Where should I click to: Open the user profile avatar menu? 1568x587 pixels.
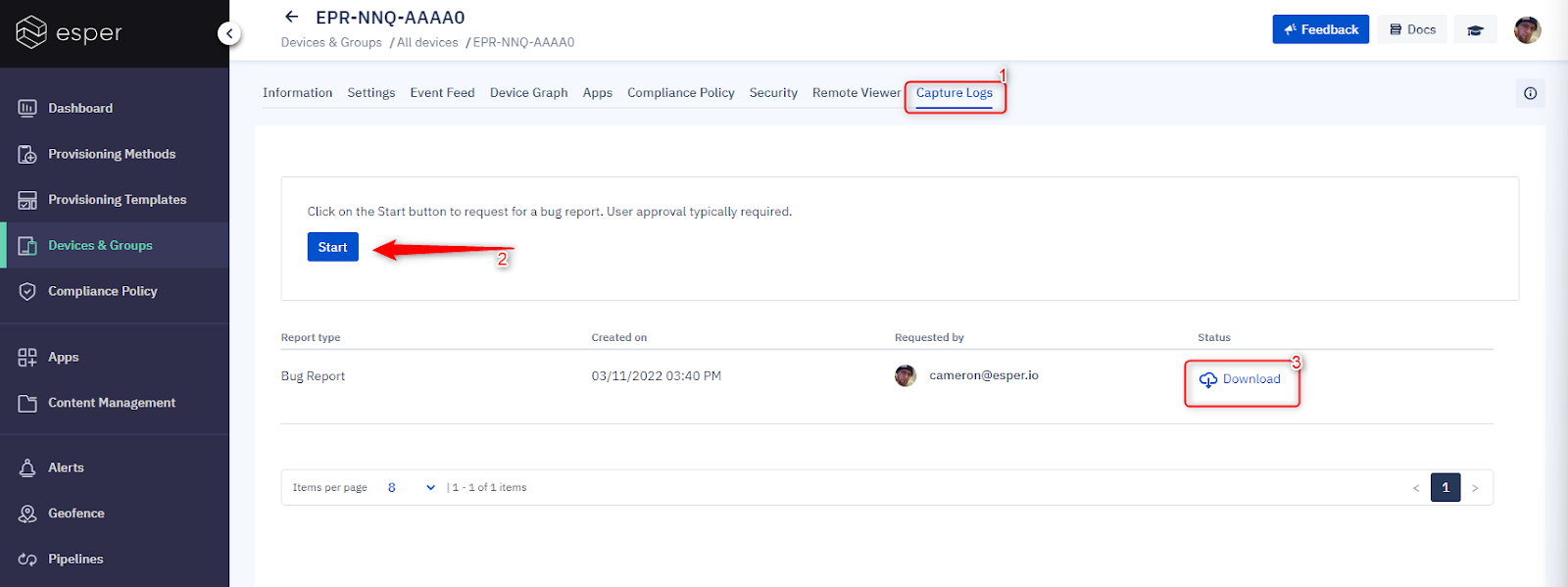1527,29
